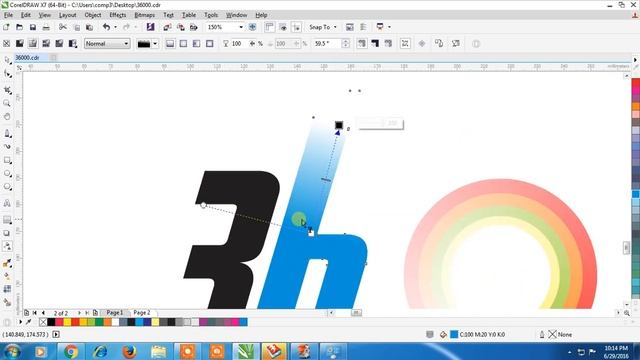Toggle Linear fountain transparency

point(170,43)
